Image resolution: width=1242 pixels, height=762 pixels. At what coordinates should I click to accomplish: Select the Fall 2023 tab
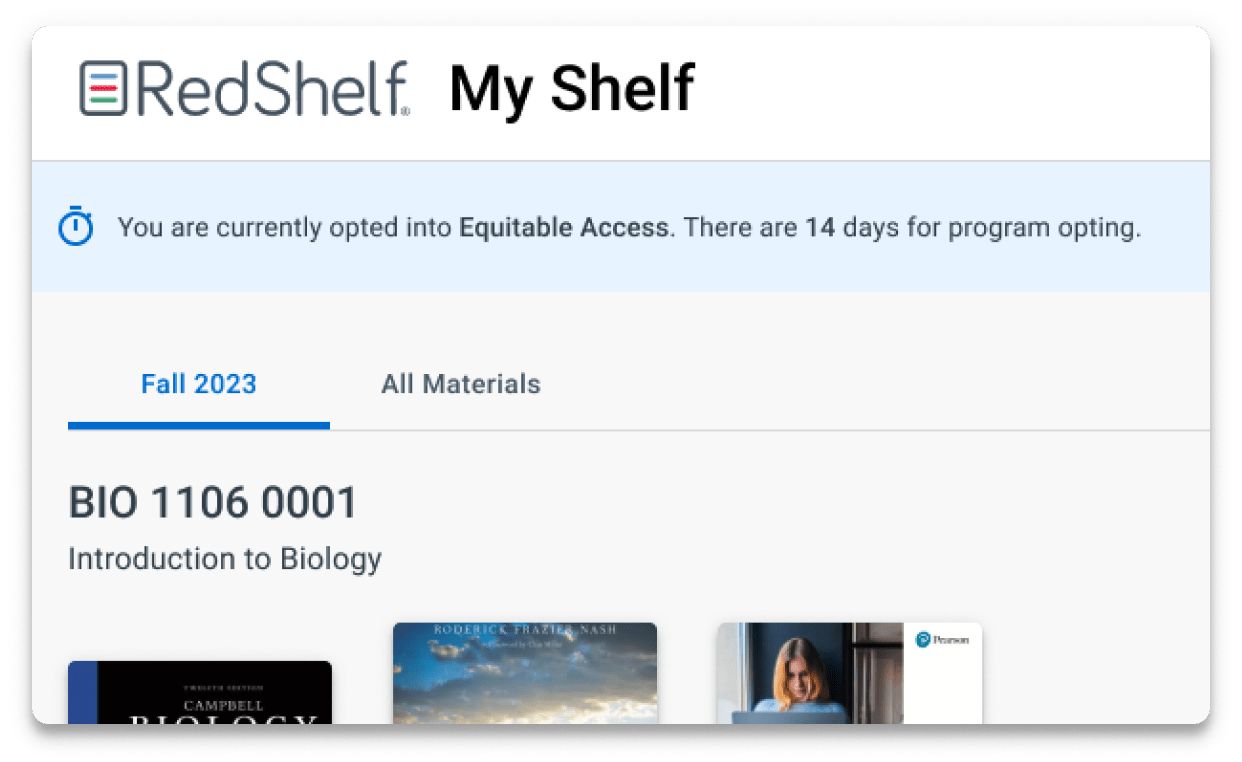pos(198,384)
